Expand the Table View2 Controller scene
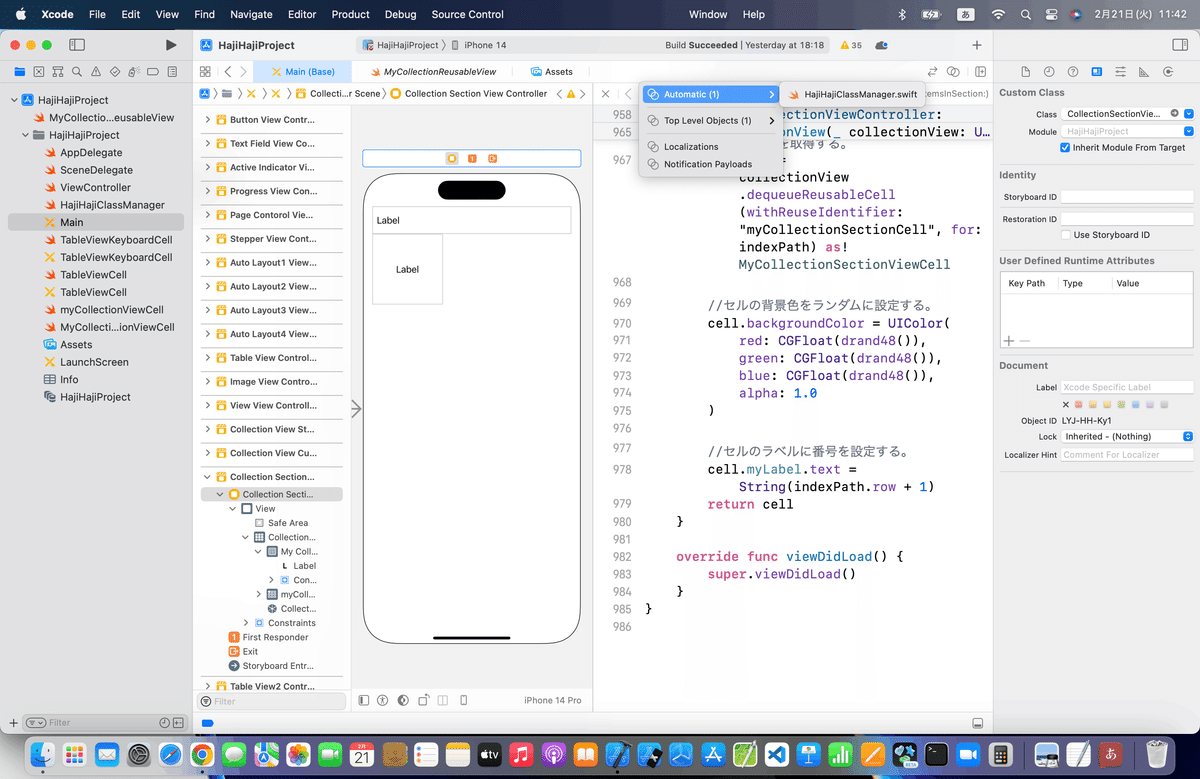Viewport: 1200px width, 779px height. (x=208, y=686)
